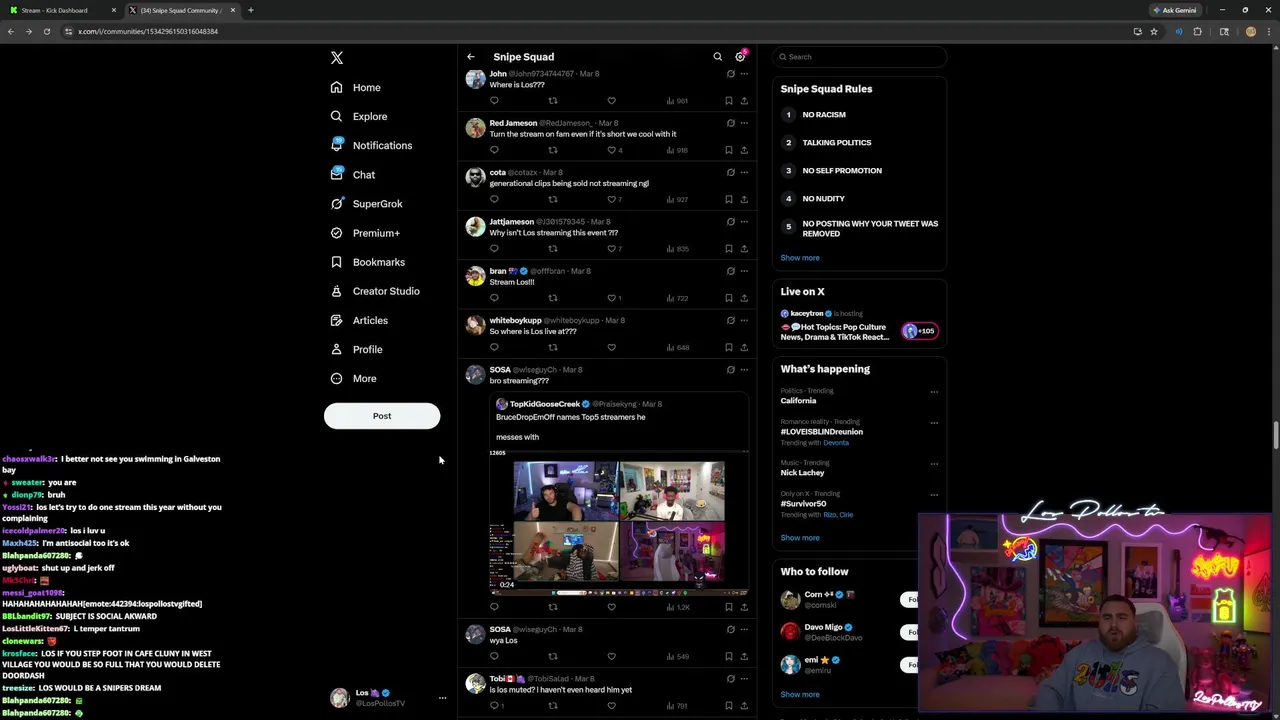Open Bookmarks in the sidebar

(368, 262)
